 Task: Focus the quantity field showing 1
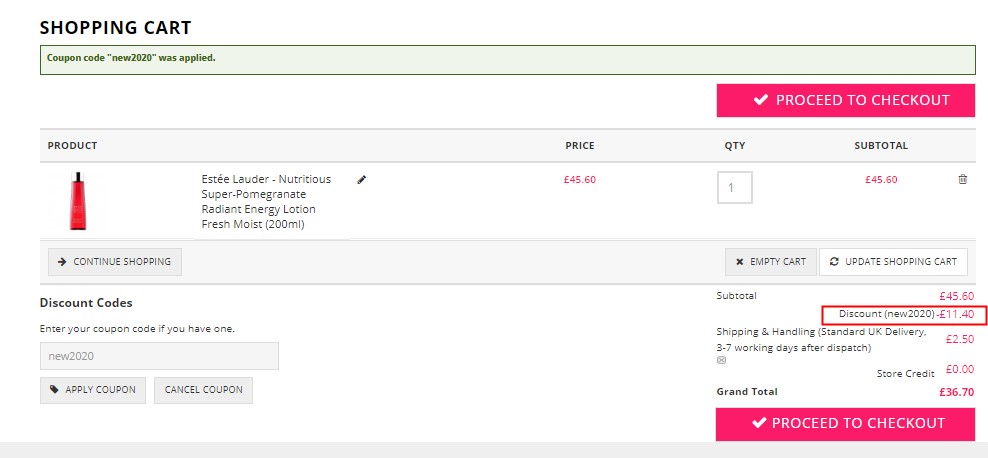tap(734, 188)
